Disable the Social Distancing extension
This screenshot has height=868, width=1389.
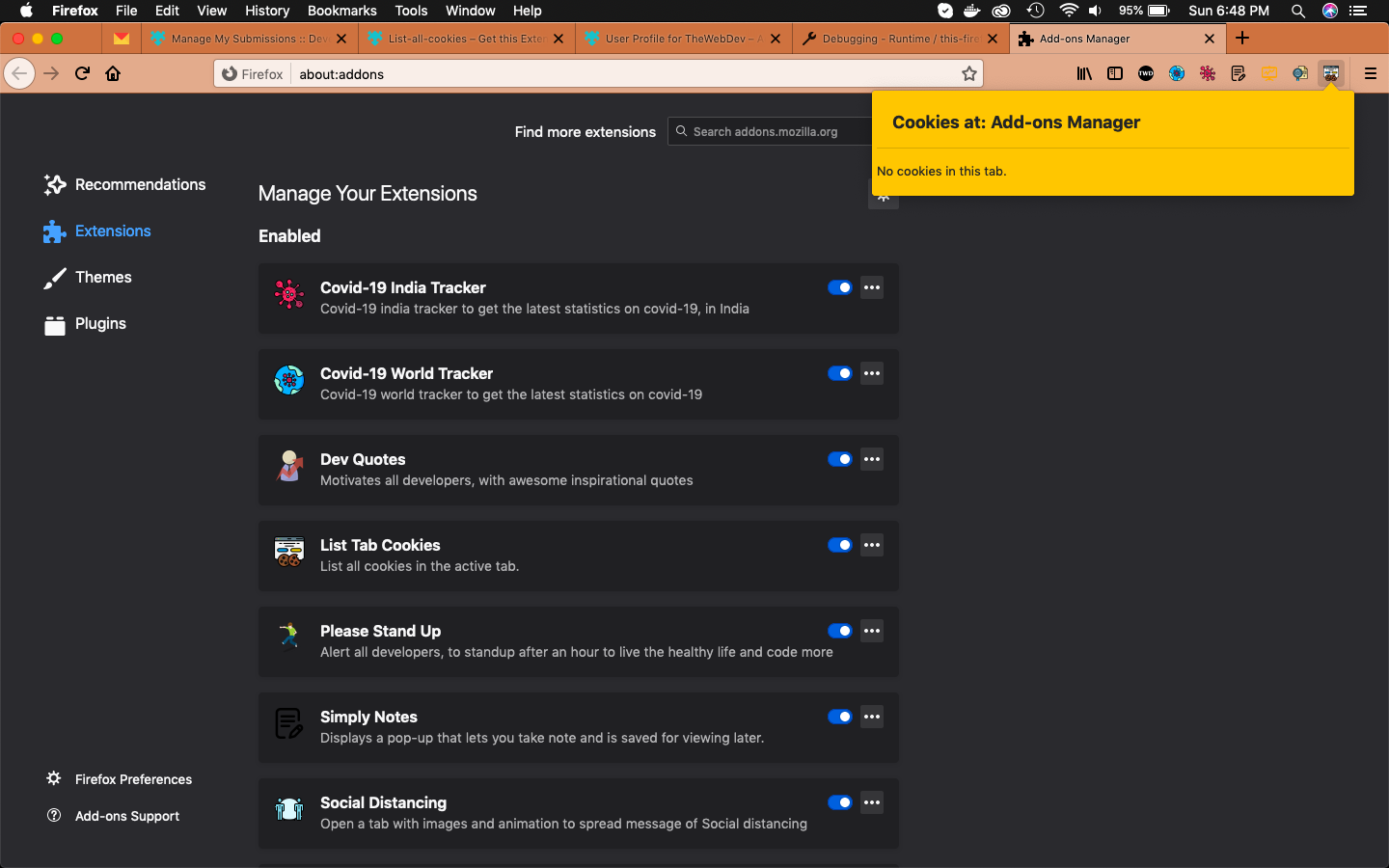point(839,802)
